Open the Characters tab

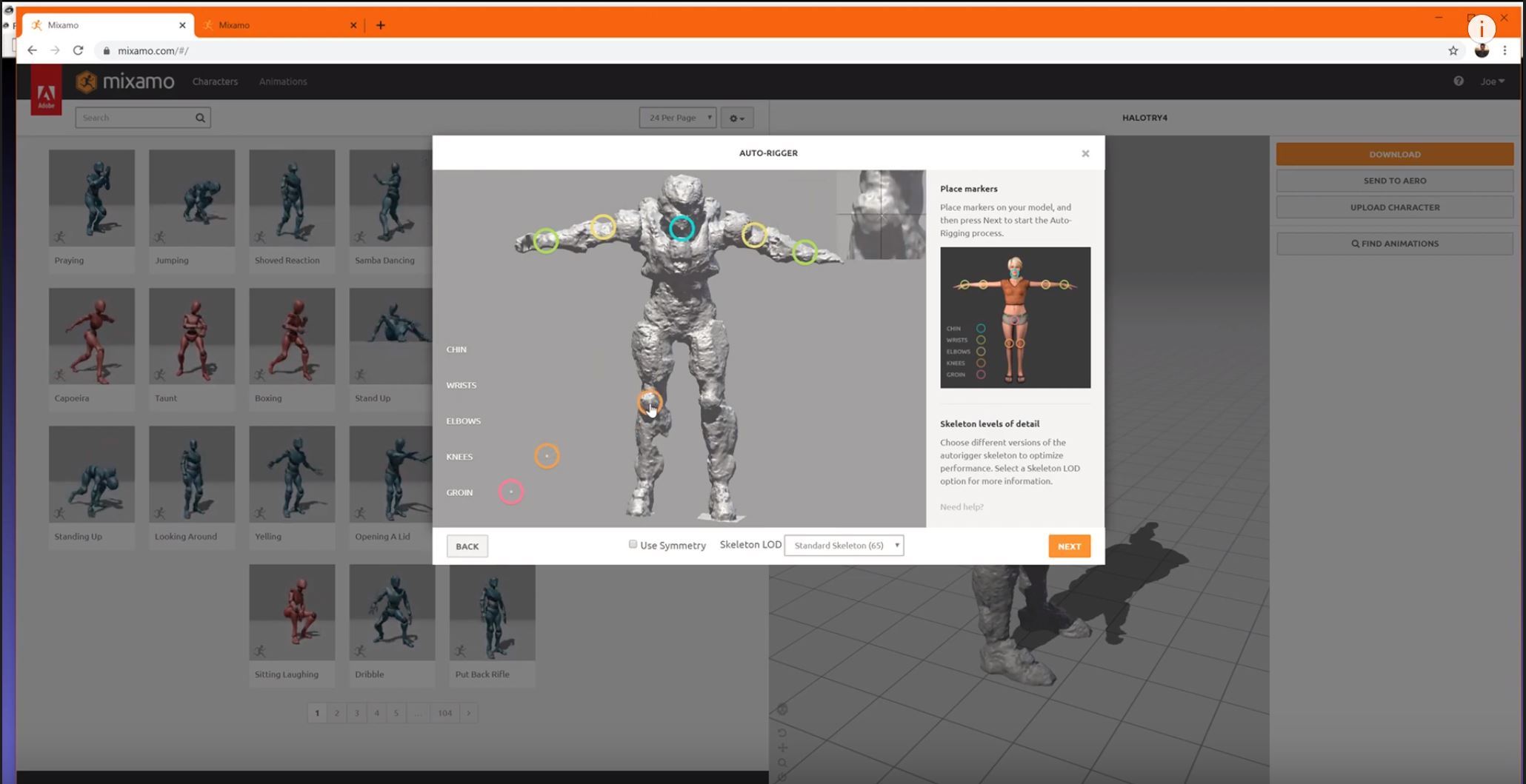[x=215, y=81]
